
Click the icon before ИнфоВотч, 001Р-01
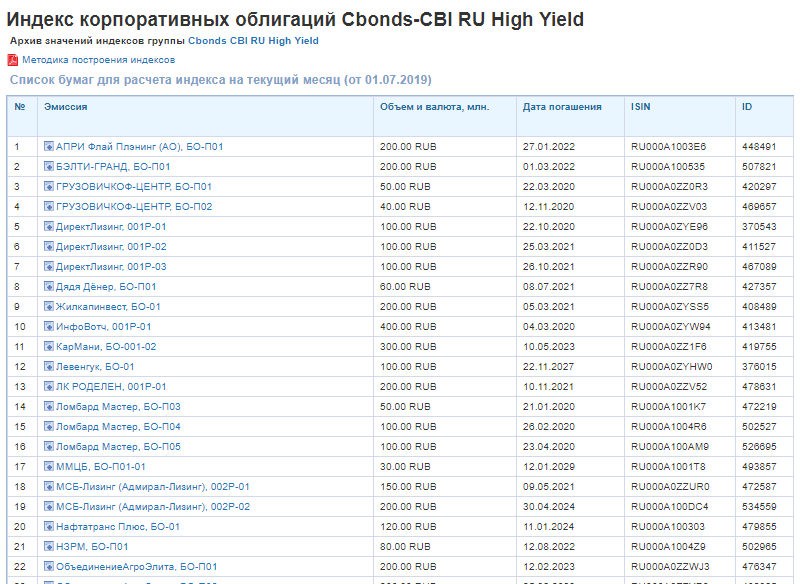(48, 327)
